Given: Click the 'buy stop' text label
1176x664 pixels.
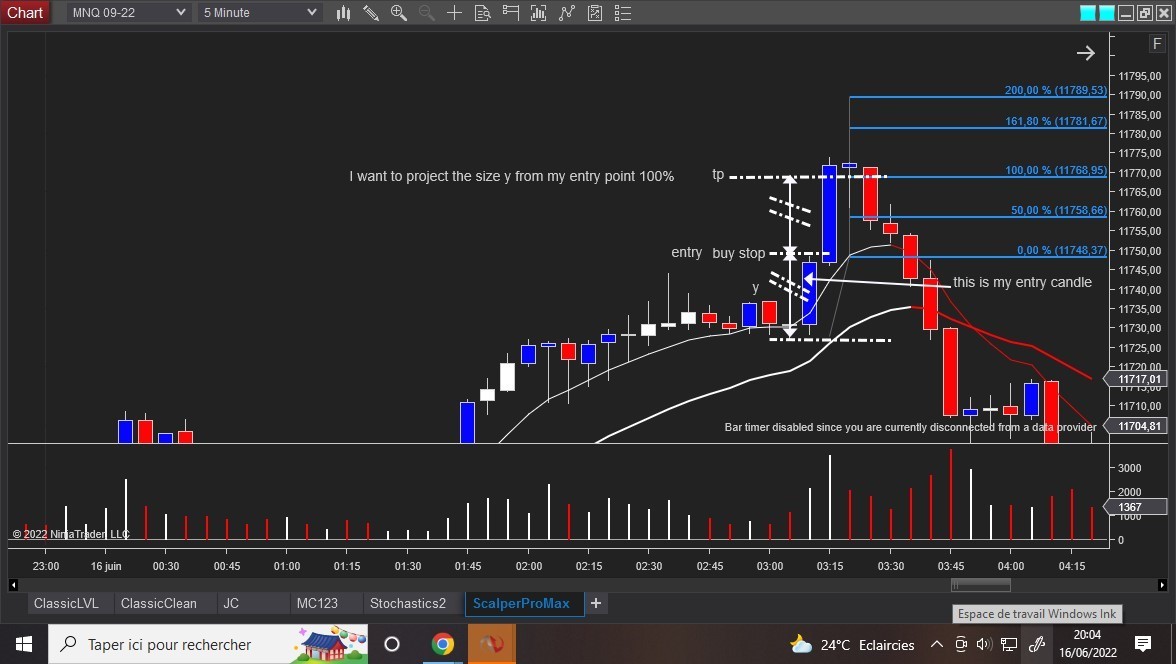Looking at the screenshot, I should point(739,254).
